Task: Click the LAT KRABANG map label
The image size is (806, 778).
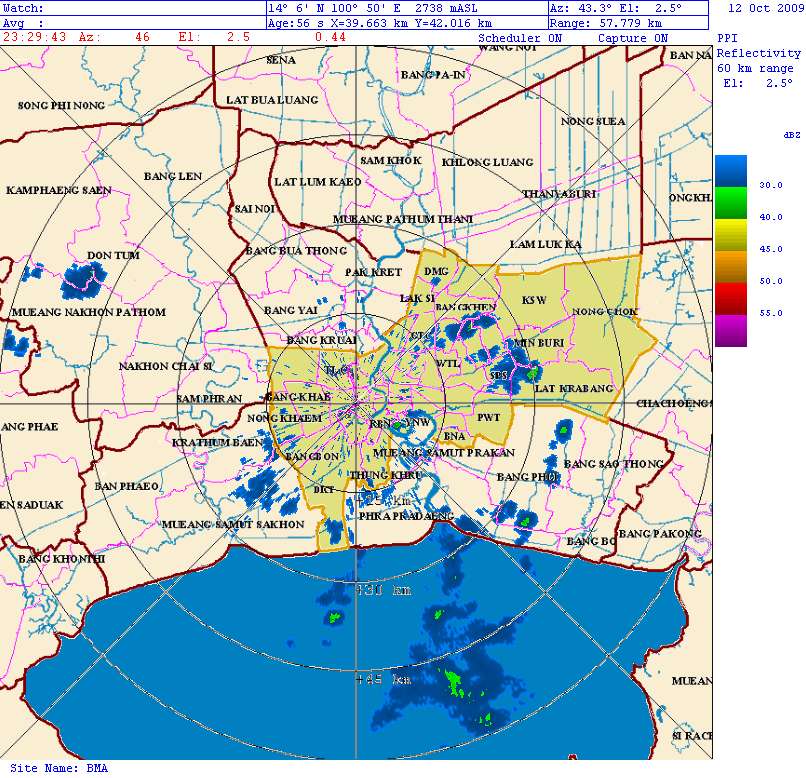Action: pyautogui.click(x=573, y=388)
